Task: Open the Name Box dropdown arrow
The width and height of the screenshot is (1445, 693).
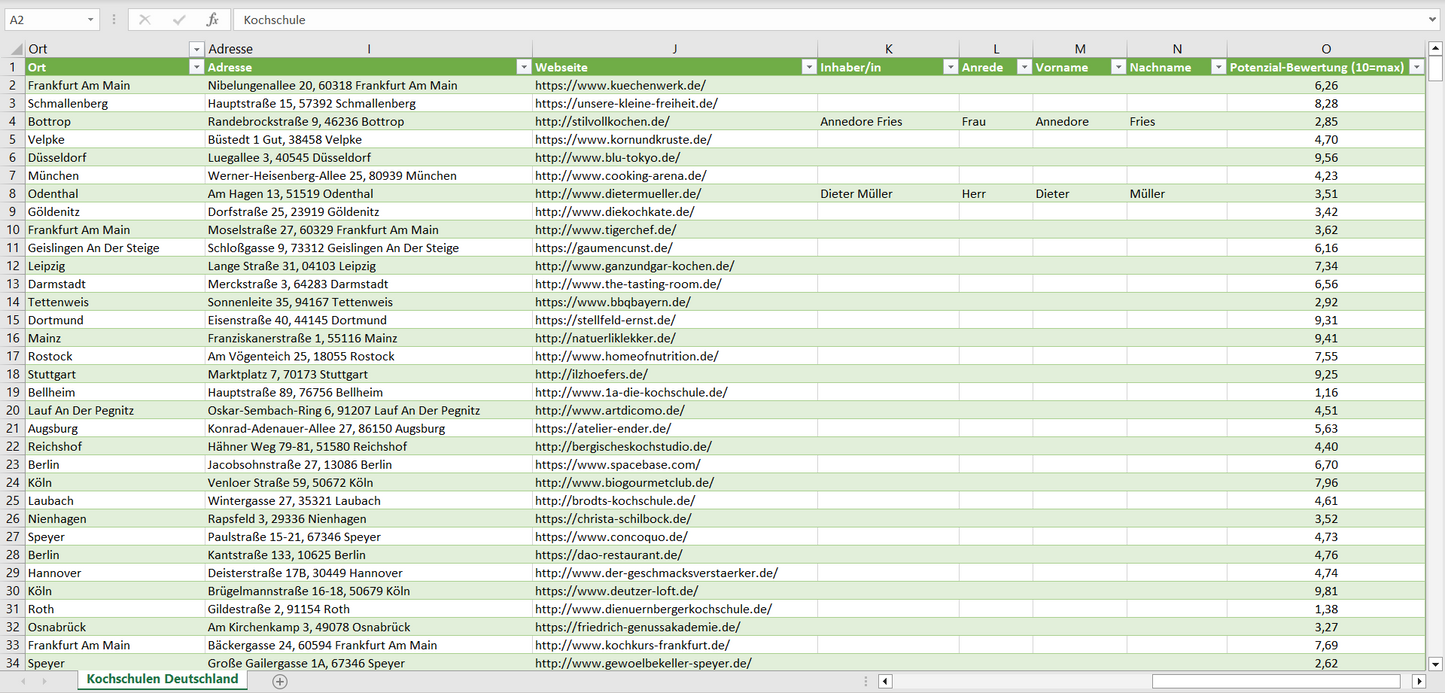Action: (x=90, y=20)
